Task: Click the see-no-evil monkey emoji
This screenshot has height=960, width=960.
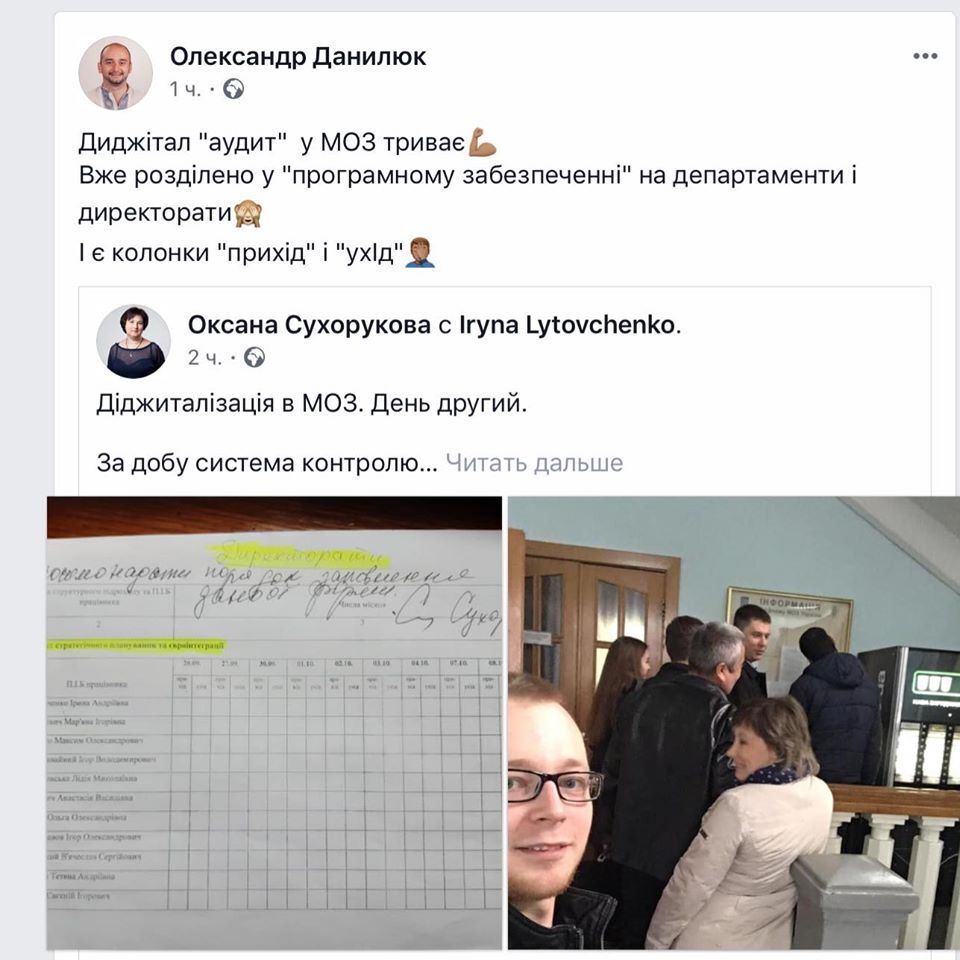Action: pyautogui.click(x=248, y=213)
